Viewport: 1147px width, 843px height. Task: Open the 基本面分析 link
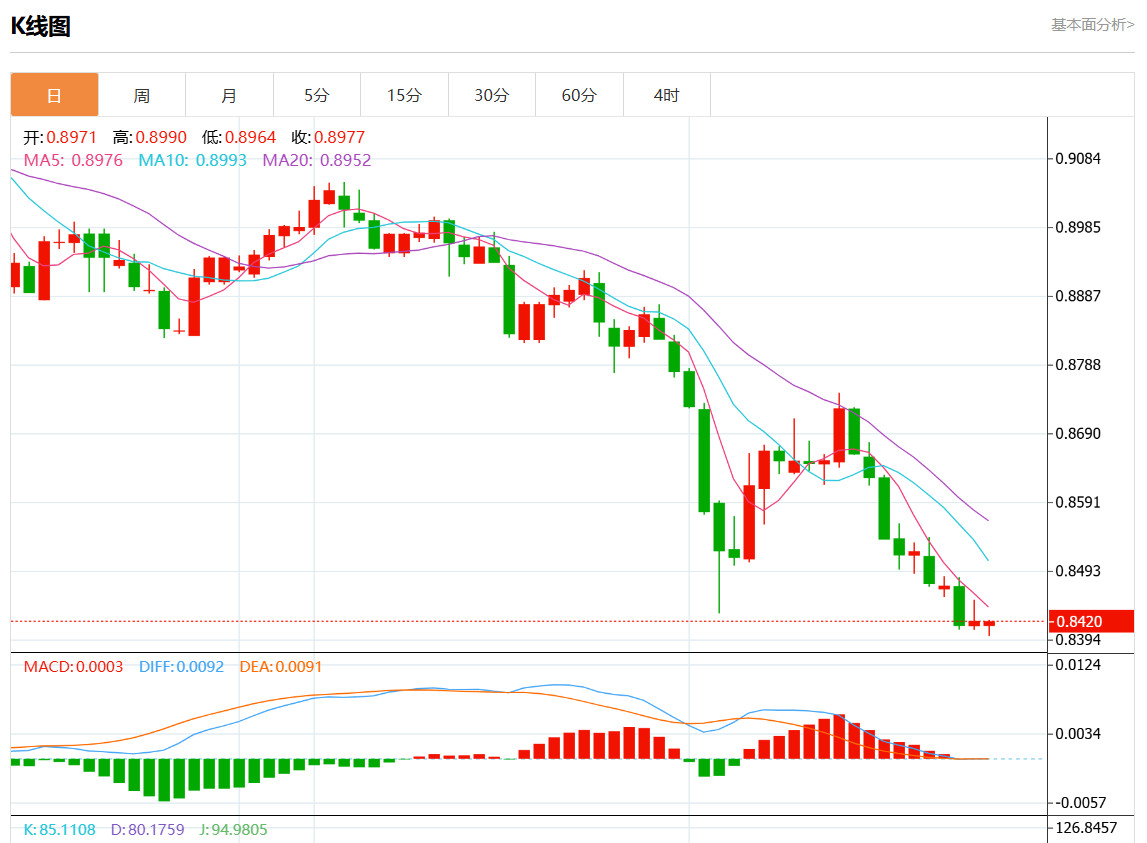pyautogui.click(x=1092, y=25)
